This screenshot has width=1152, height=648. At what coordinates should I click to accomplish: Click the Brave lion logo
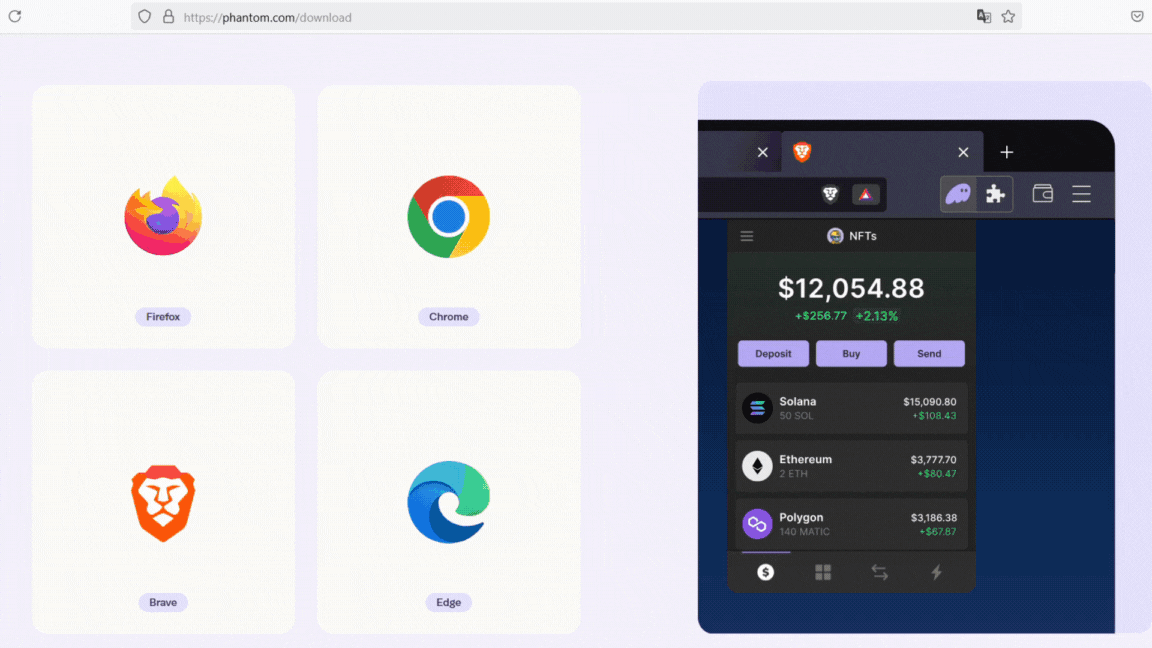(163, 503)
